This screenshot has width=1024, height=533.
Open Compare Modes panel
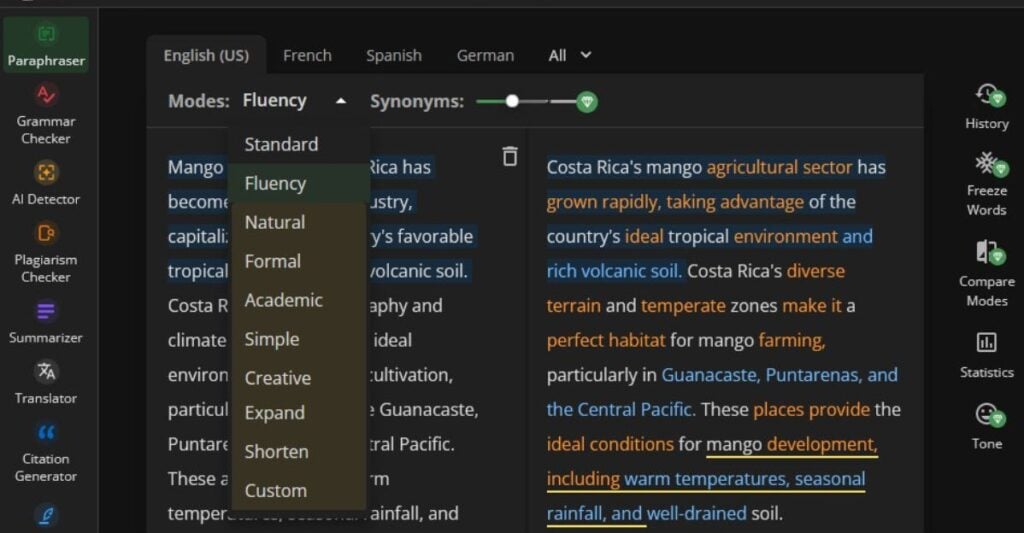point(986,272)
